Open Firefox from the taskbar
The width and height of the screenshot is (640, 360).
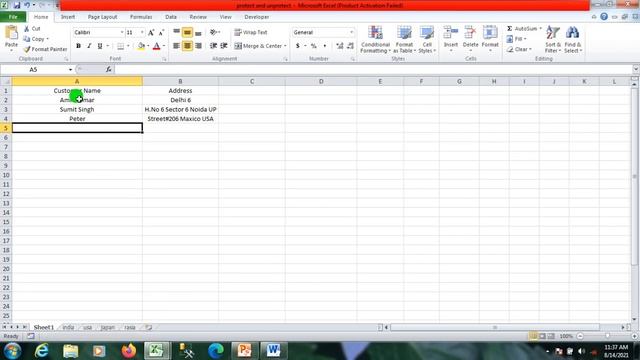pos(129,350)
